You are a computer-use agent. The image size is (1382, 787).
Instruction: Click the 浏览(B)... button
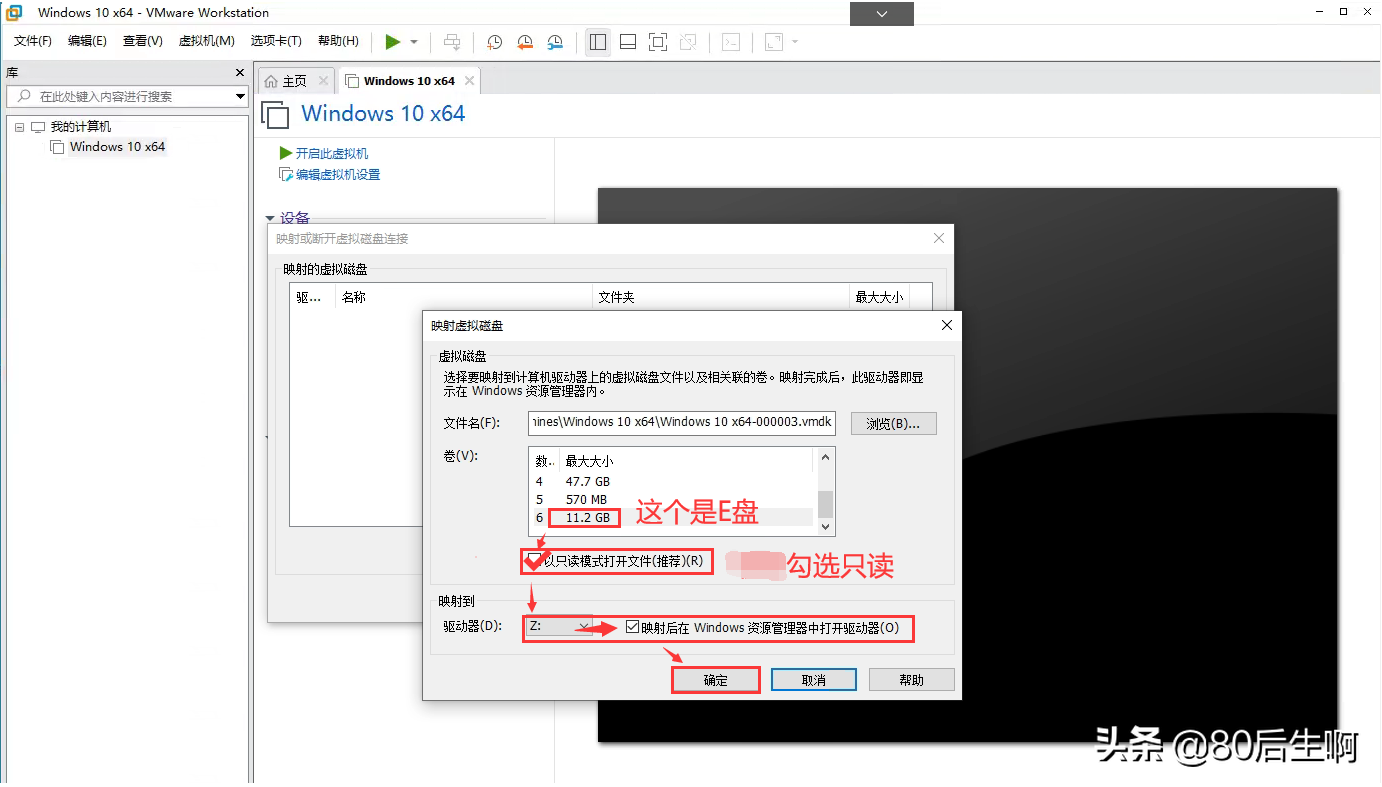(894, 423)
